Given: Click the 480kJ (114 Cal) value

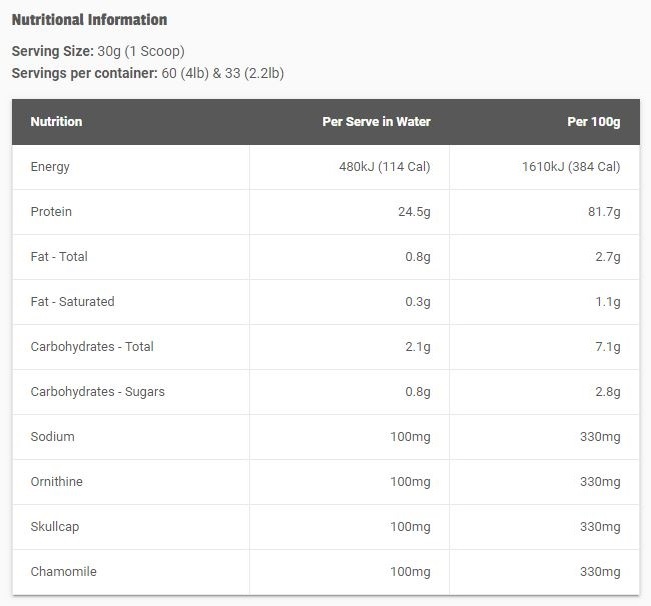Looking at the screenshot, I should (384, 167).
